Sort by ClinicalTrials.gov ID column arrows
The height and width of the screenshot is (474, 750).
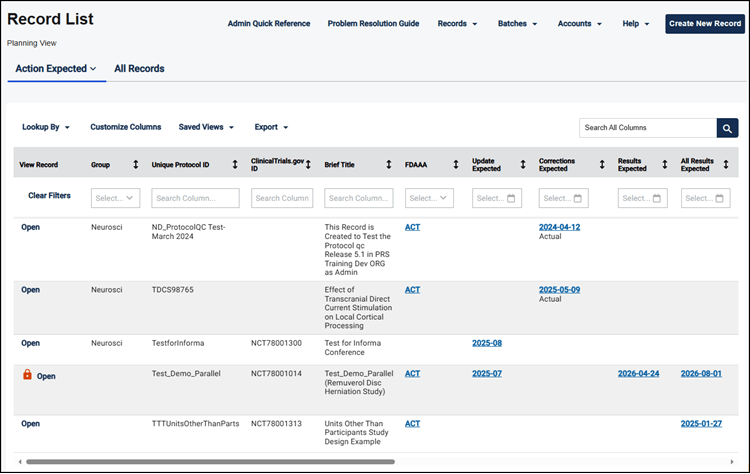click(x=308, y=165)
